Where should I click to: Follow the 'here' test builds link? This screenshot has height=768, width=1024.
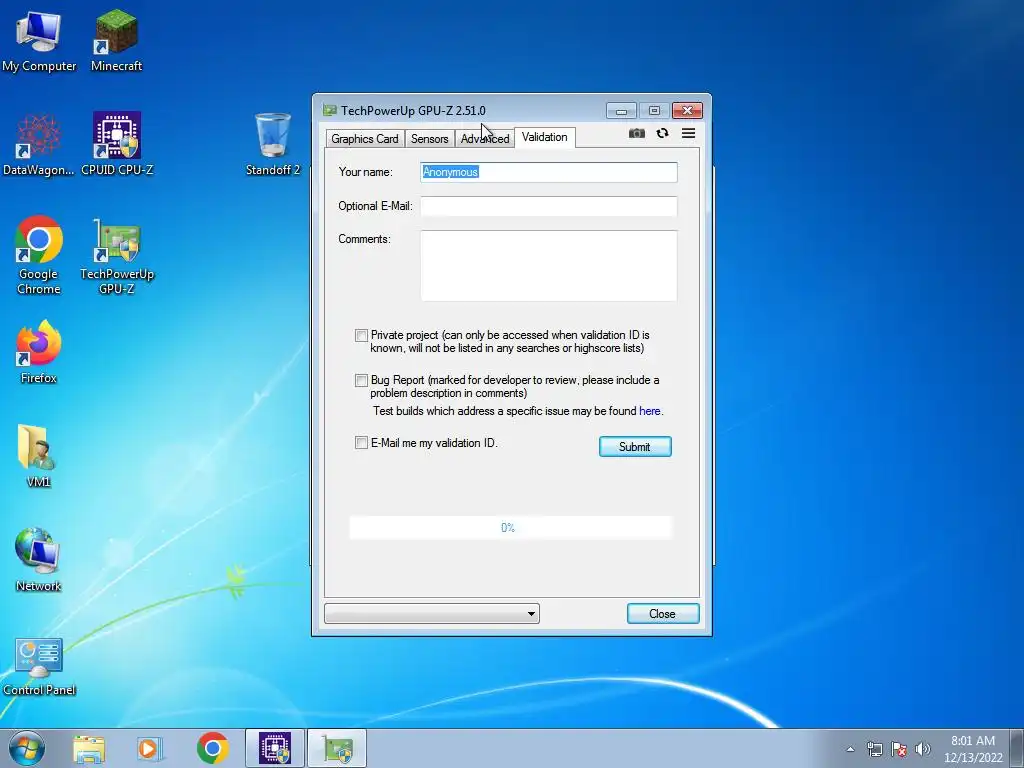[x=649, y=411]
